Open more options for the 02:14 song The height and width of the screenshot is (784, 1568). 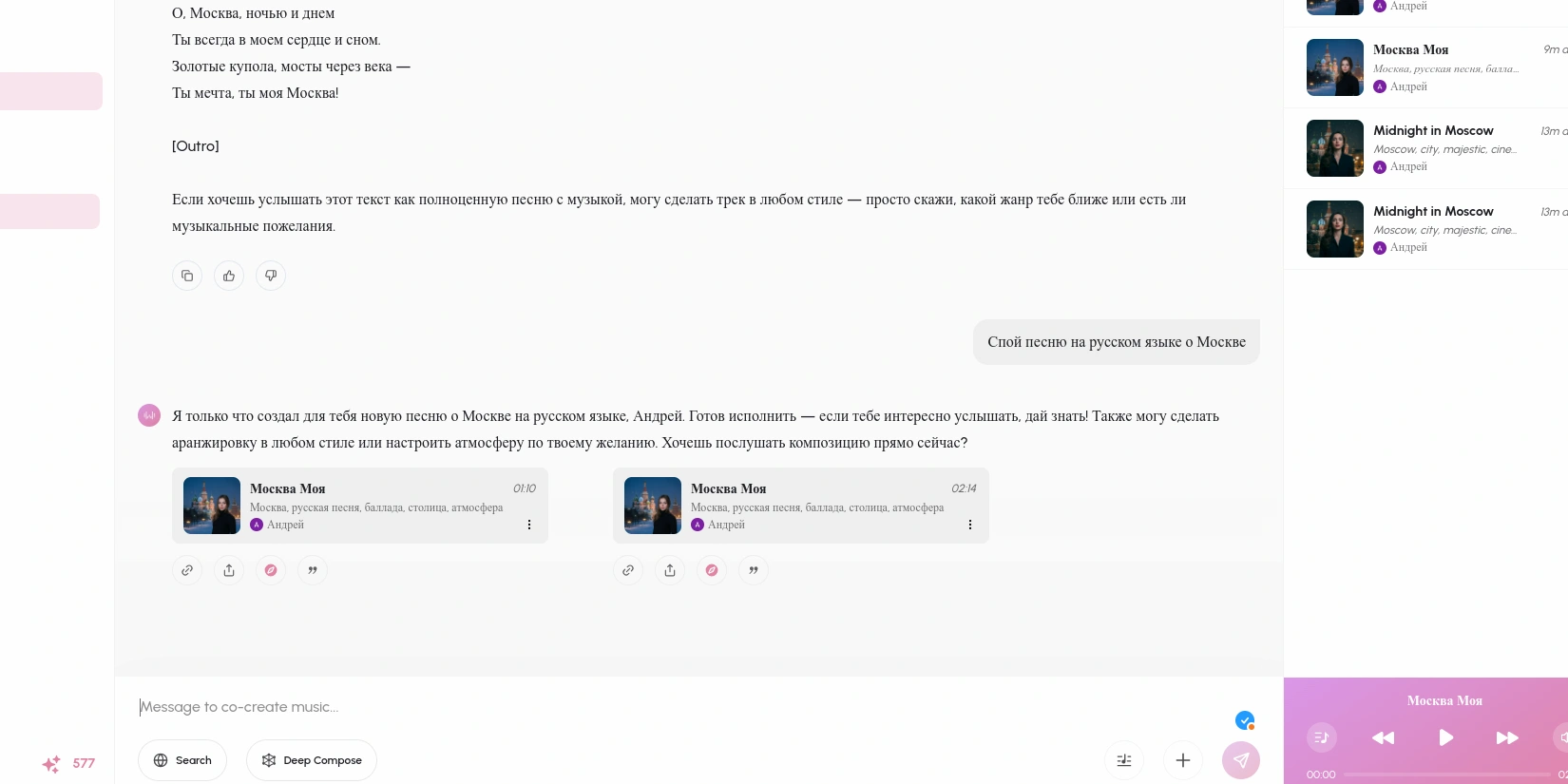coord(970,525)
